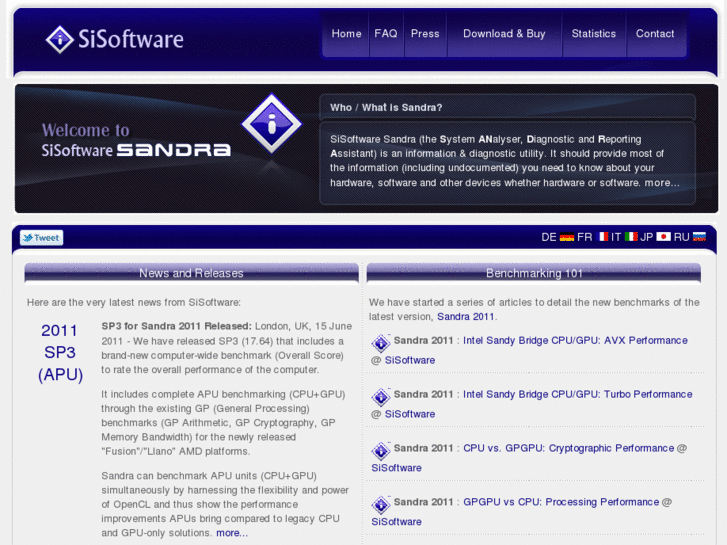Click the icon beside Turbo Performance article
The image size is (727, 545).
381,397
